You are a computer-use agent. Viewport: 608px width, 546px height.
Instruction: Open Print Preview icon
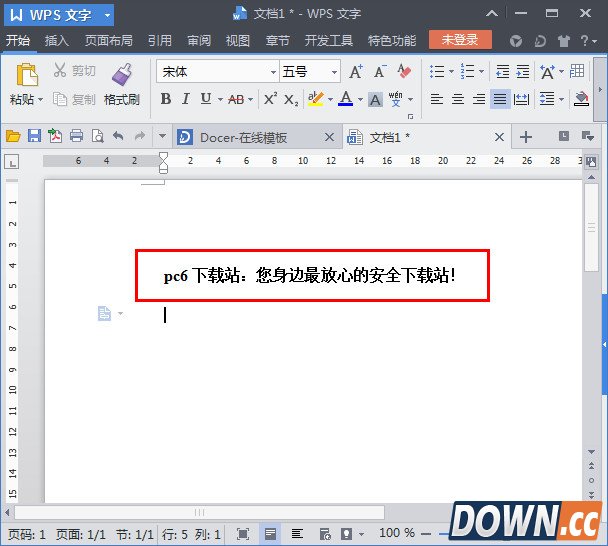[x=97, y=136]
